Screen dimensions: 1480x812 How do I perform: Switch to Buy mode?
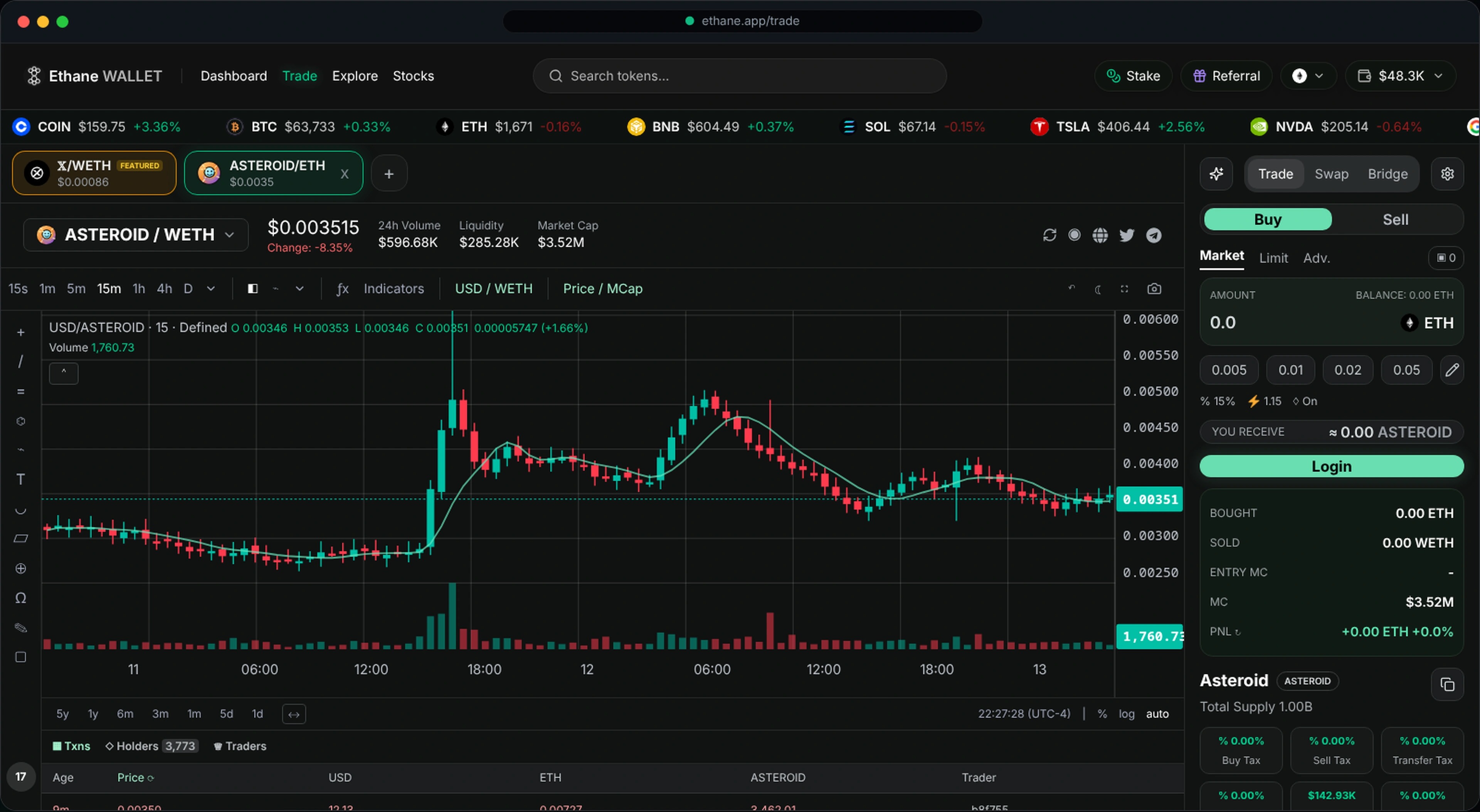pos(1267,220)
